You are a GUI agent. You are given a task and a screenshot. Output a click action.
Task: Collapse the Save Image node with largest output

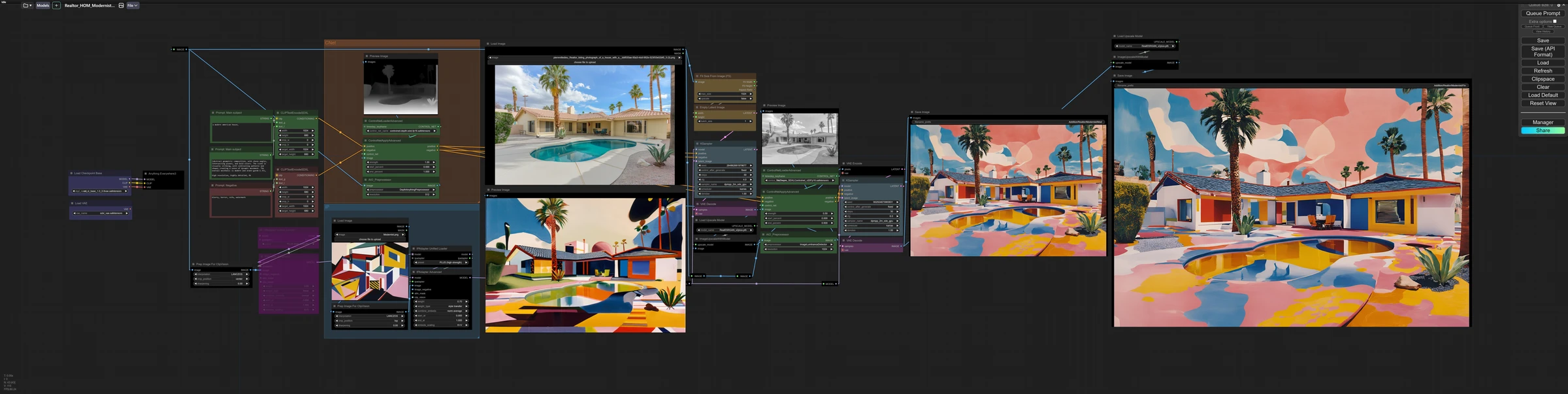[1115, 75]
